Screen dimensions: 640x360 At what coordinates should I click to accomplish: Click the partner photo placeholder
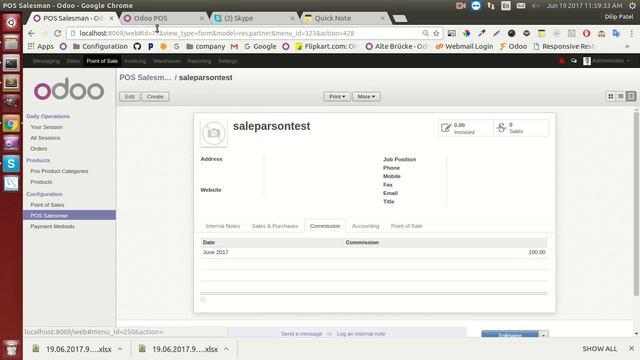[x=213, y=133]
